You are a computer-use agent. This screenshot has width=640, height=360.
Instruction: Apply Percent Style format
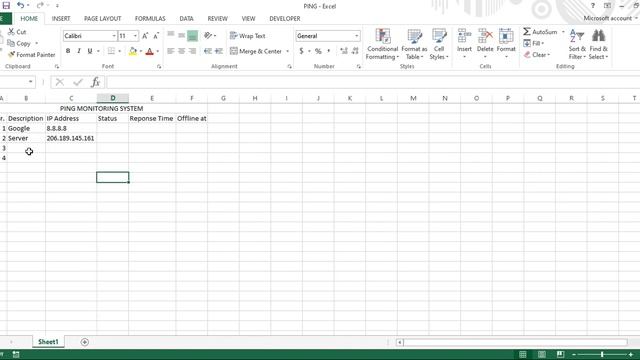318,51
